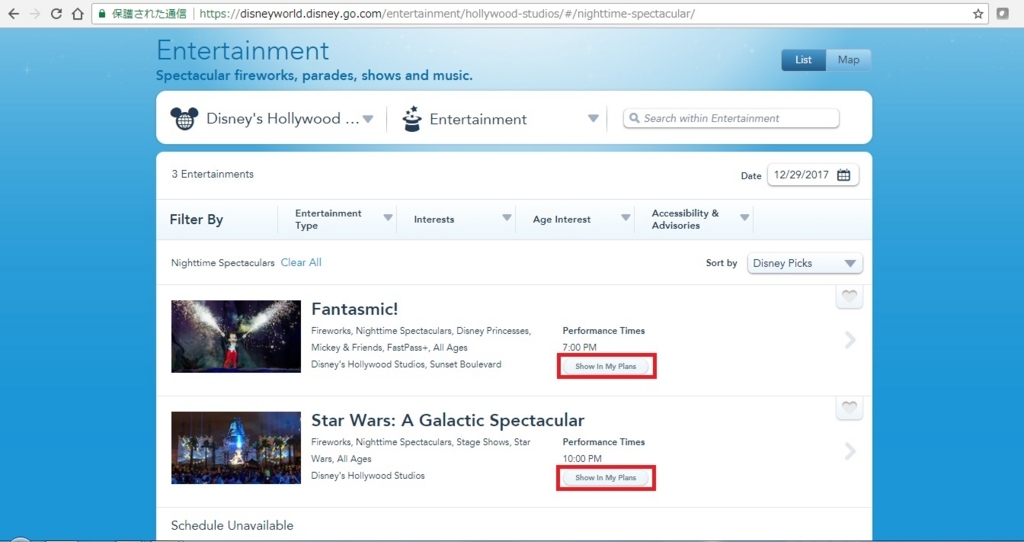Click the Fantasmic! thumbnail image
The width and height of the screenshot is (1024, 542).
236,336
